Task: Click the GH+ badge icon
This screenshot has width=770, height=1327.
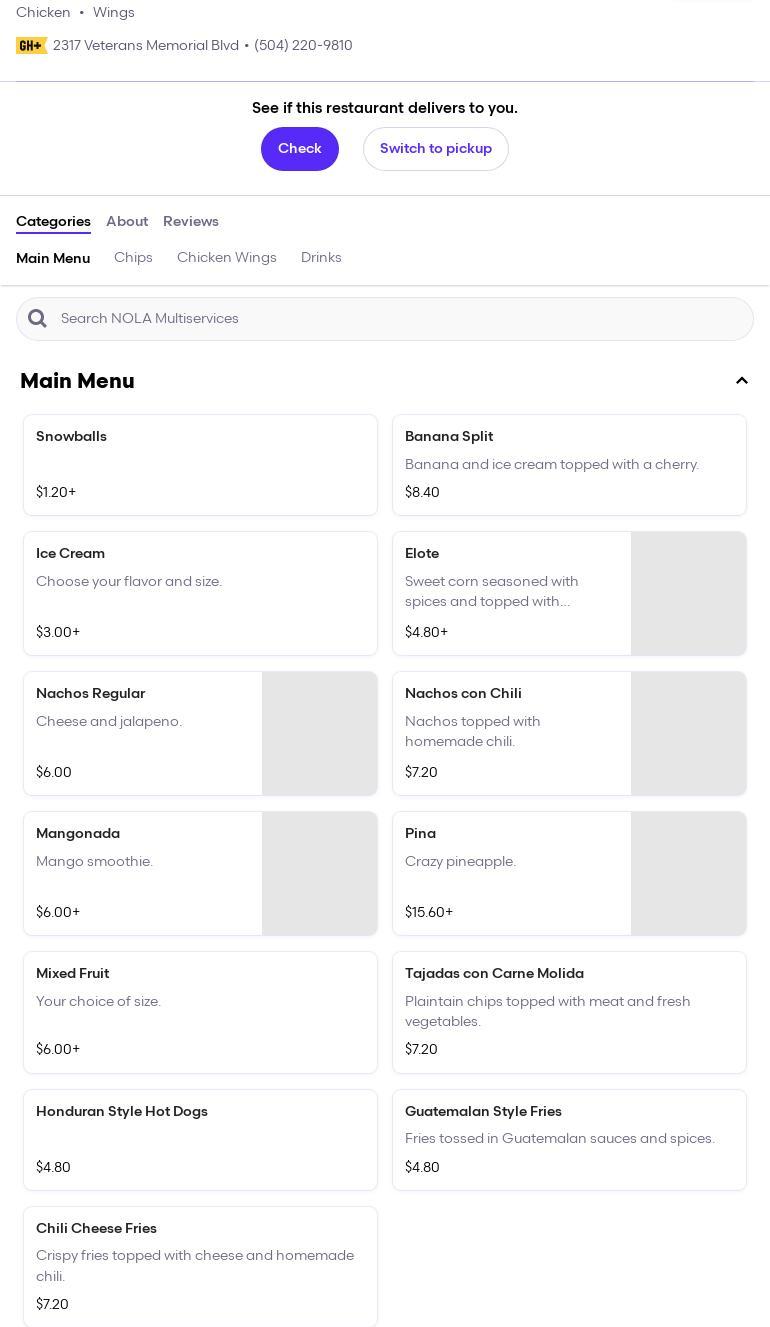Action: tap(31, 46)
